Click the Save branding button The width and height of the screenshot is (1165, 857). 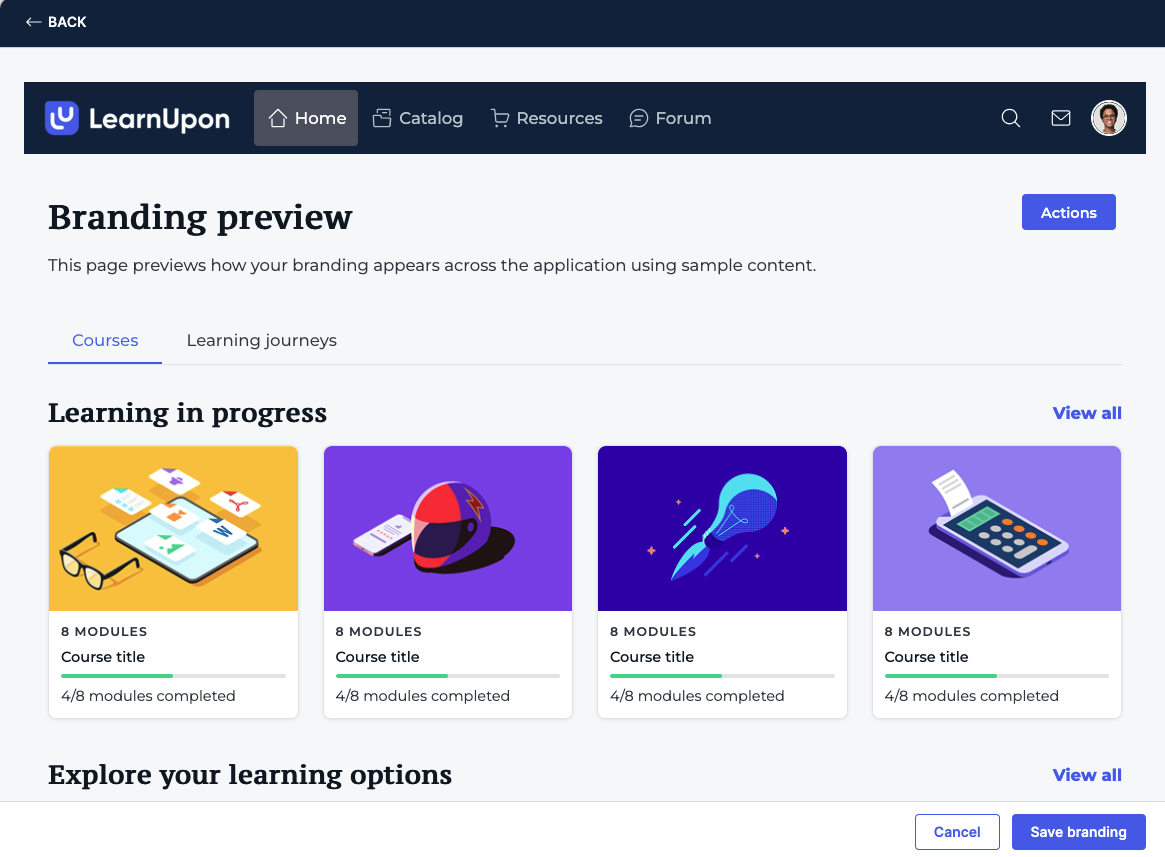1079,832
